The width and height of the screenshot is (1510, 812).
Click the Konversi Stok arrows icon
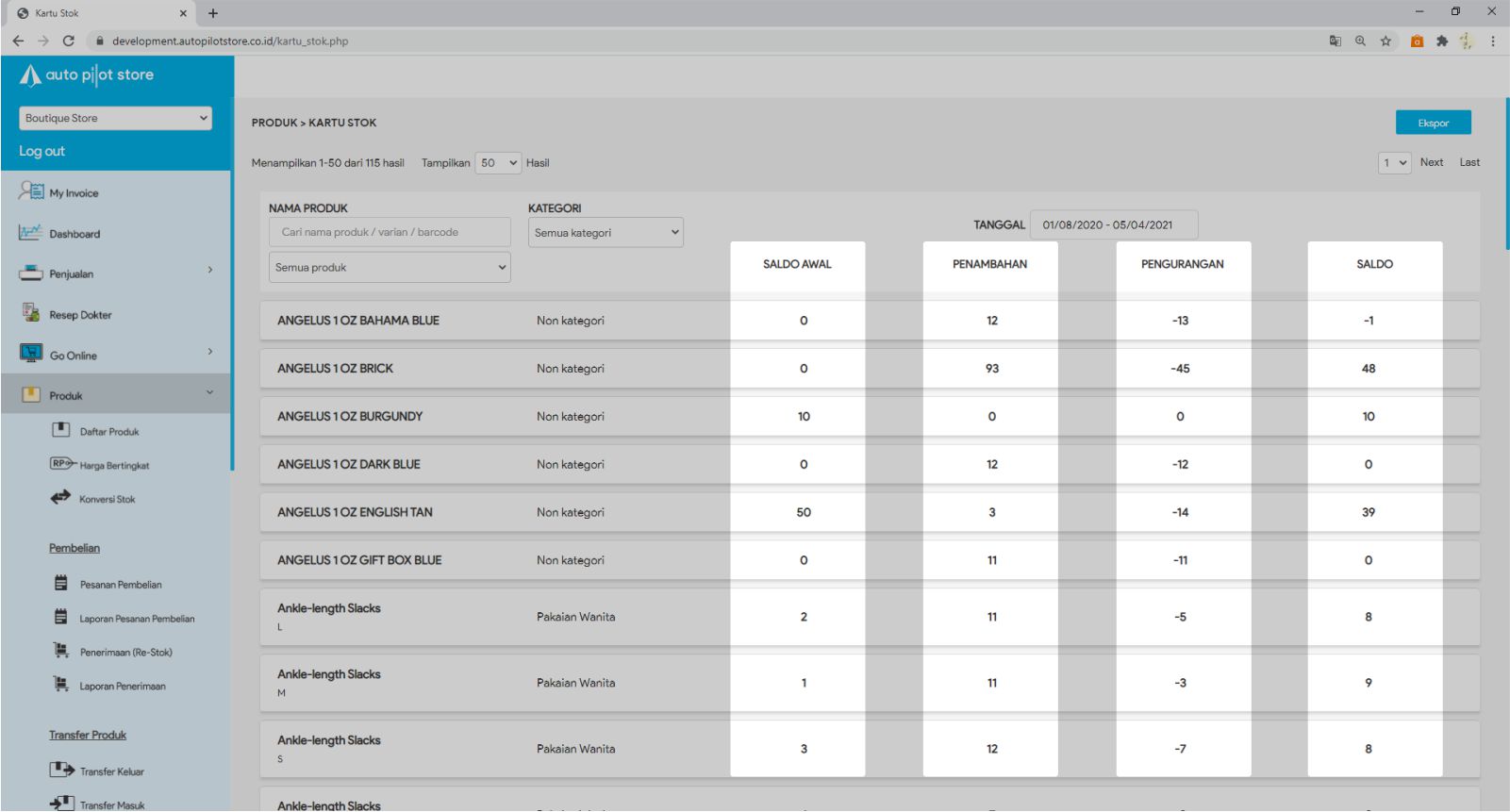(x=60, y=497)
